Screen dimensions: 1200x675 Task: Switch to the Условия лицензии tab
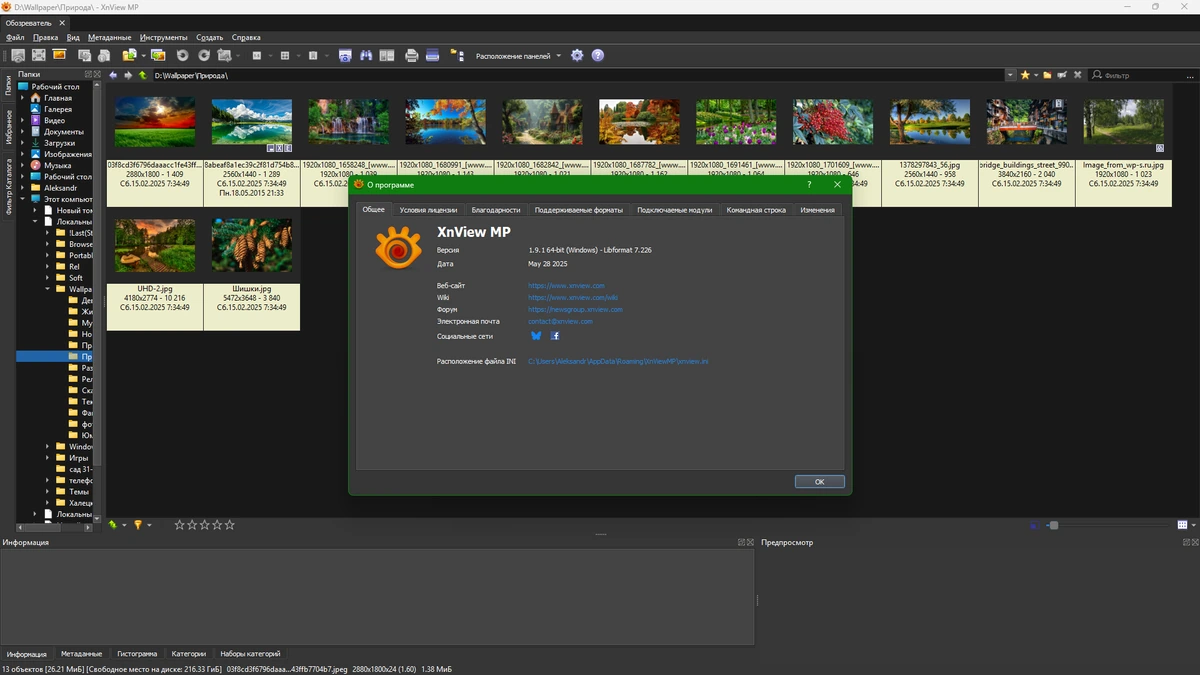[428, 210]
